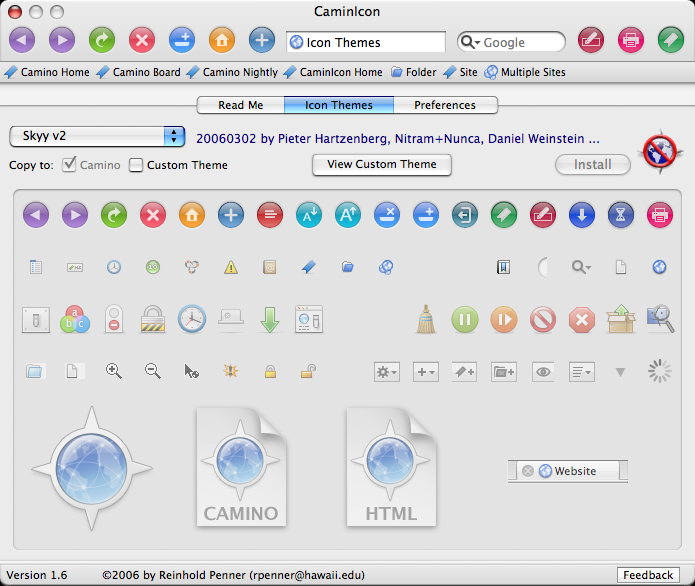Select the zoom-out magnifier icon
Viewport: 695px width, 586px height.
153,371
